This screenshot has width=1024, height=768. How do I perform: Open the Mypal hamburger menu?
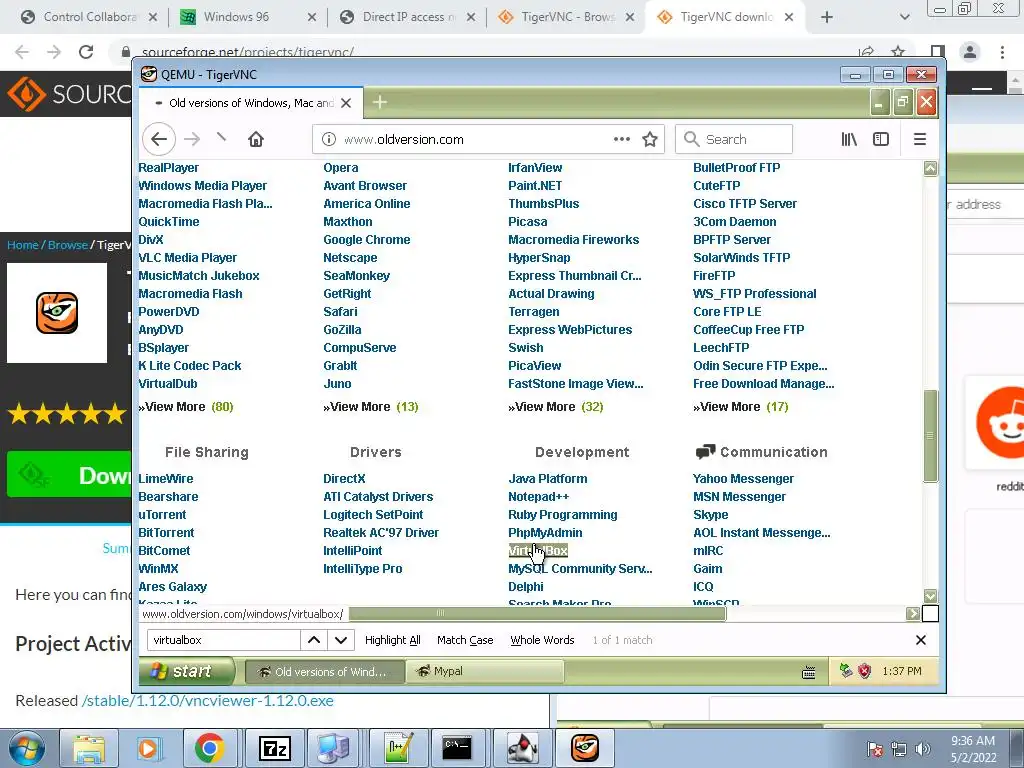click(920, 139)
